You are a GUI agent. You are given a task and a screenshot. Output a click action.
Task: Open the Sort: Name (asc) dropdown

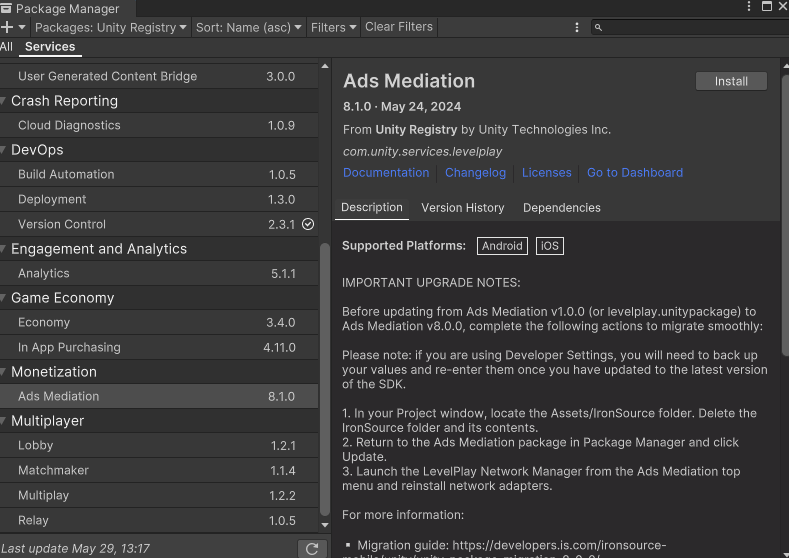click(x=249, y=27)
